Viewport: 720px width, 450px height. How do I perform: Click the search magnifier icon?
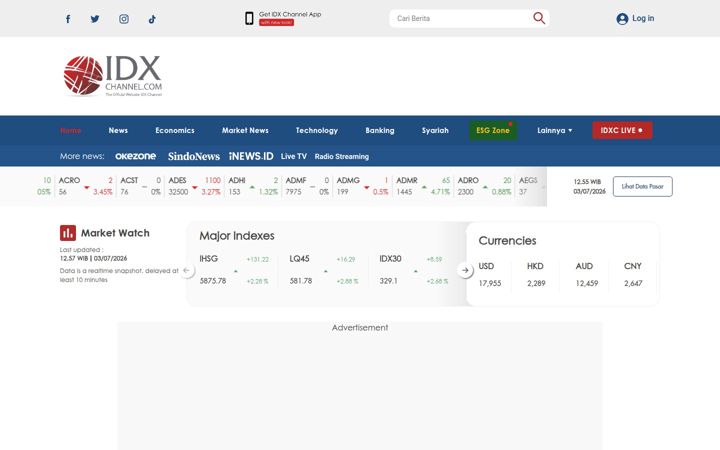539,18
